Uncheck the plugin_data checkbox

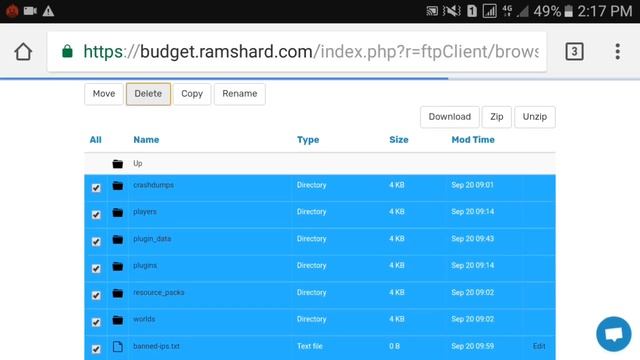point(96,242)
